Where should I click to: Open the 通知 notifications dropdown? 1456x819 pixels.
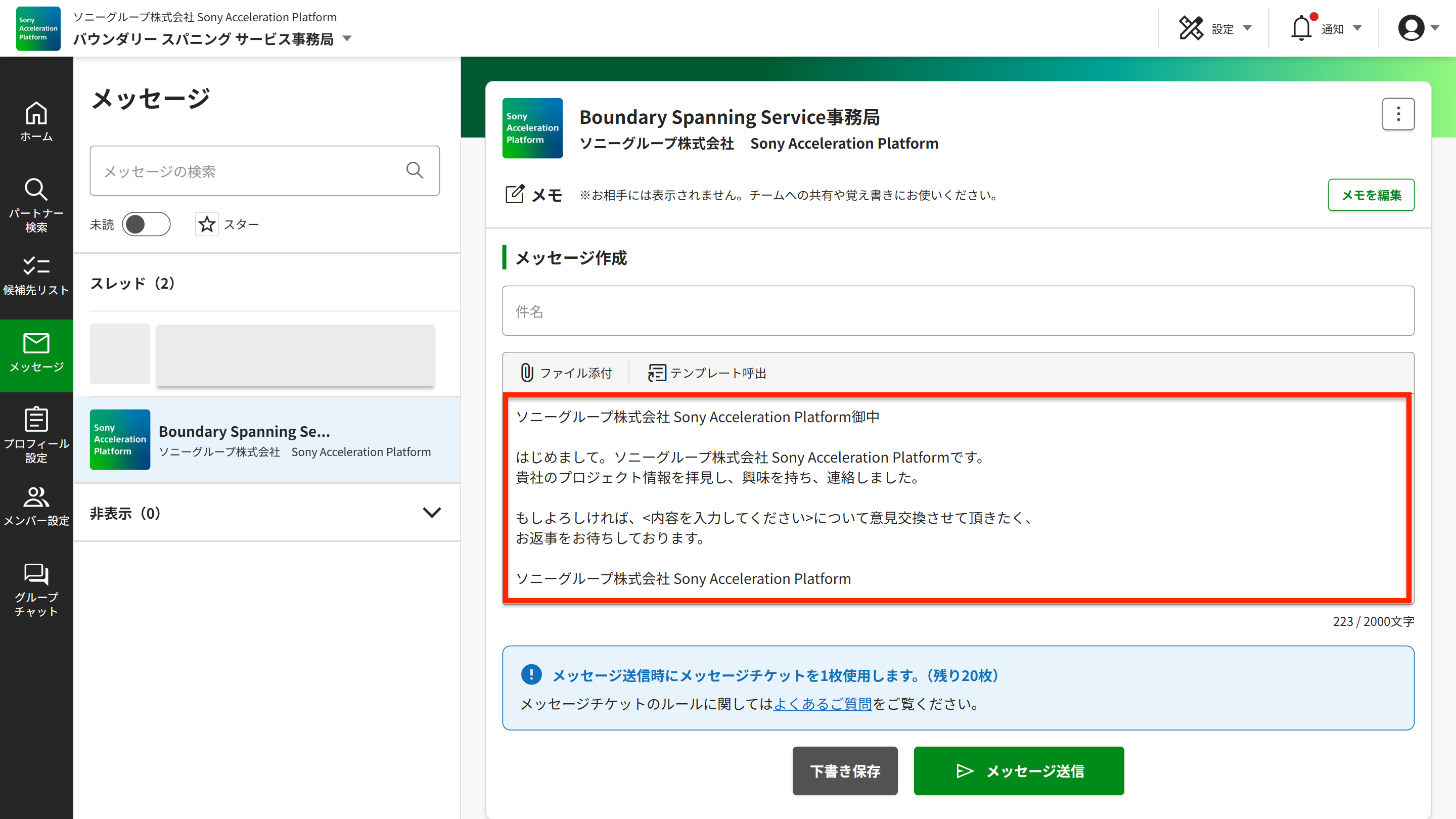[x=1326, y=28]
